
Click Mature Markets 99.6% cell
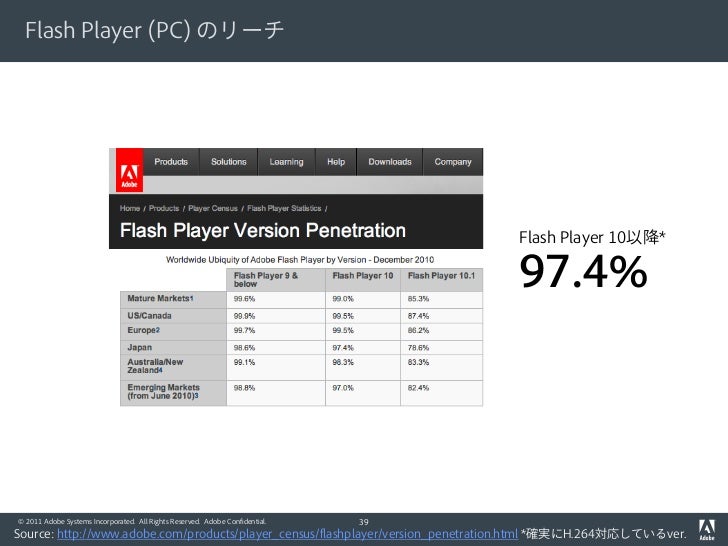click(x=276, y=300)
